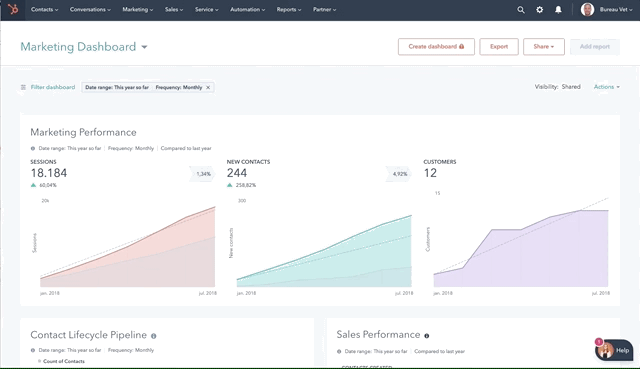Click the 258,82% new contacts change text
Screen dimensions: 640x369
pos(246,185)
